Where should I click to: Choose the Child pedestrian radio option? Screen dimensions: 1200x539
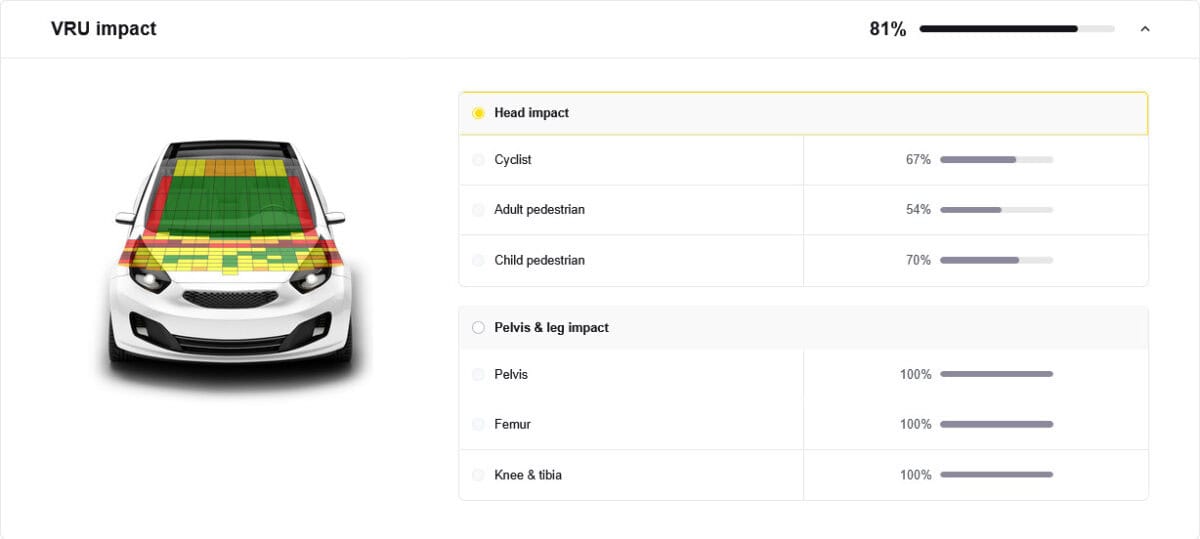(x=478, y=260)
